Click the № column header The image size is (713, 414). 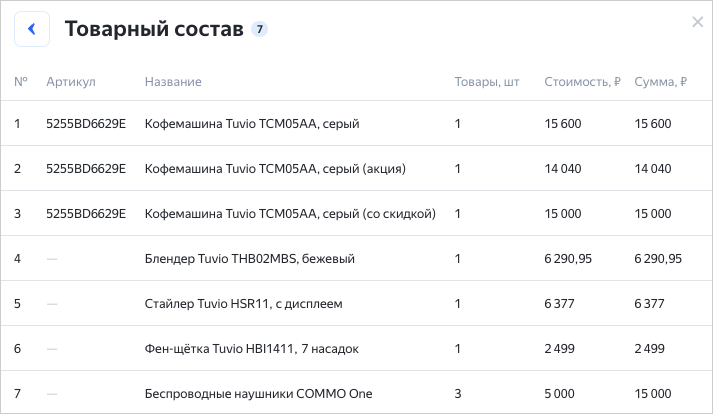pyautogui.click(x=20, y=81)
